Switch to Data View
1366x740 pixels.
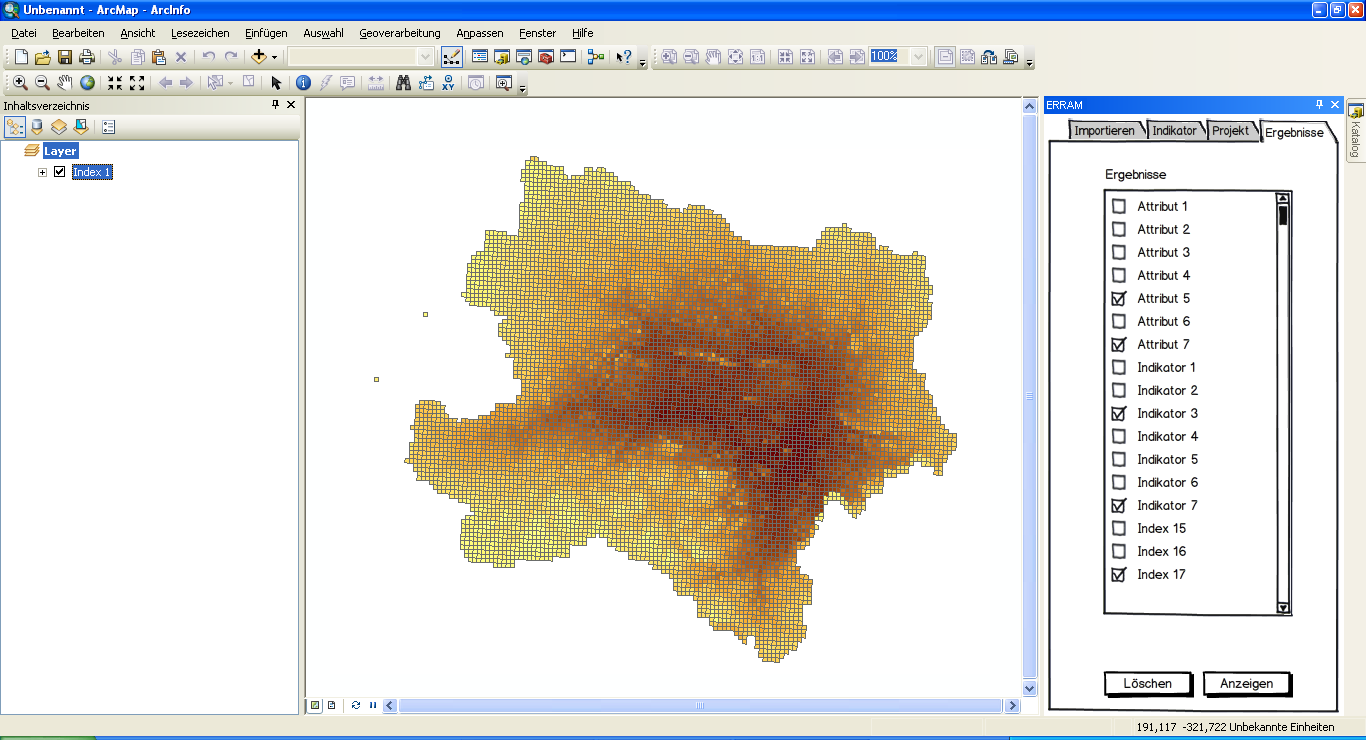coord(315,705)
